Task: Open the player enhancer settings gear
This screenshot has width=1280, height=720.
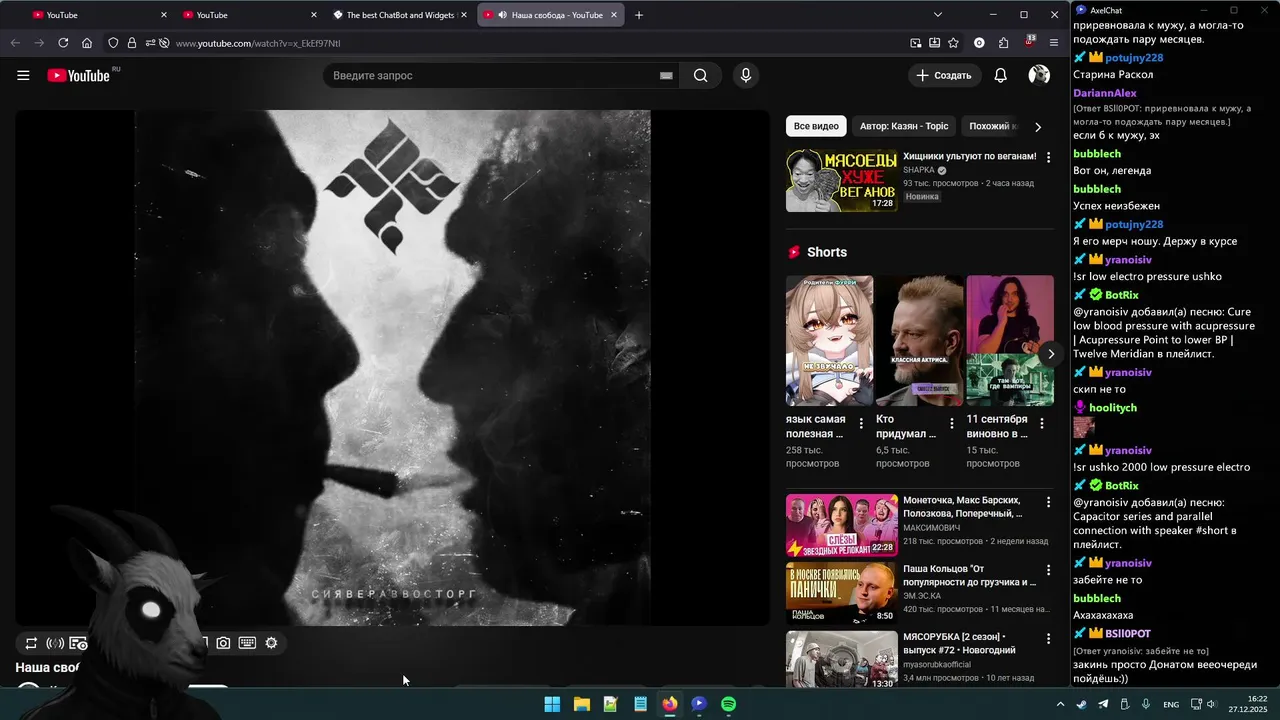Action: [x=271, y=643]
